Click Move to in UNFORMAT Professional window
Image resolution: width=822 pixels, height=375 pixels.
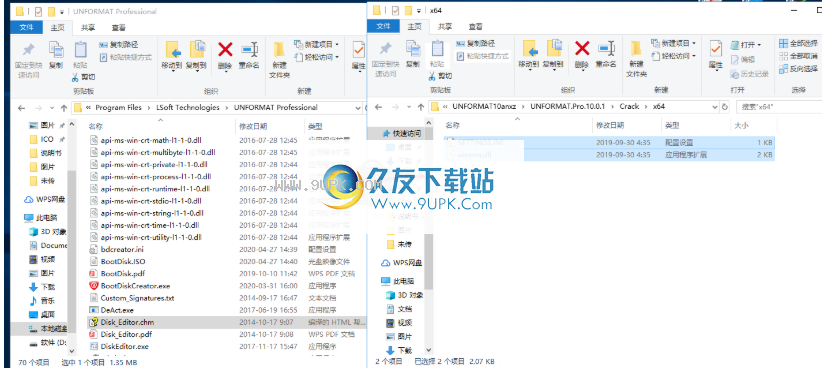pos(173,55)
